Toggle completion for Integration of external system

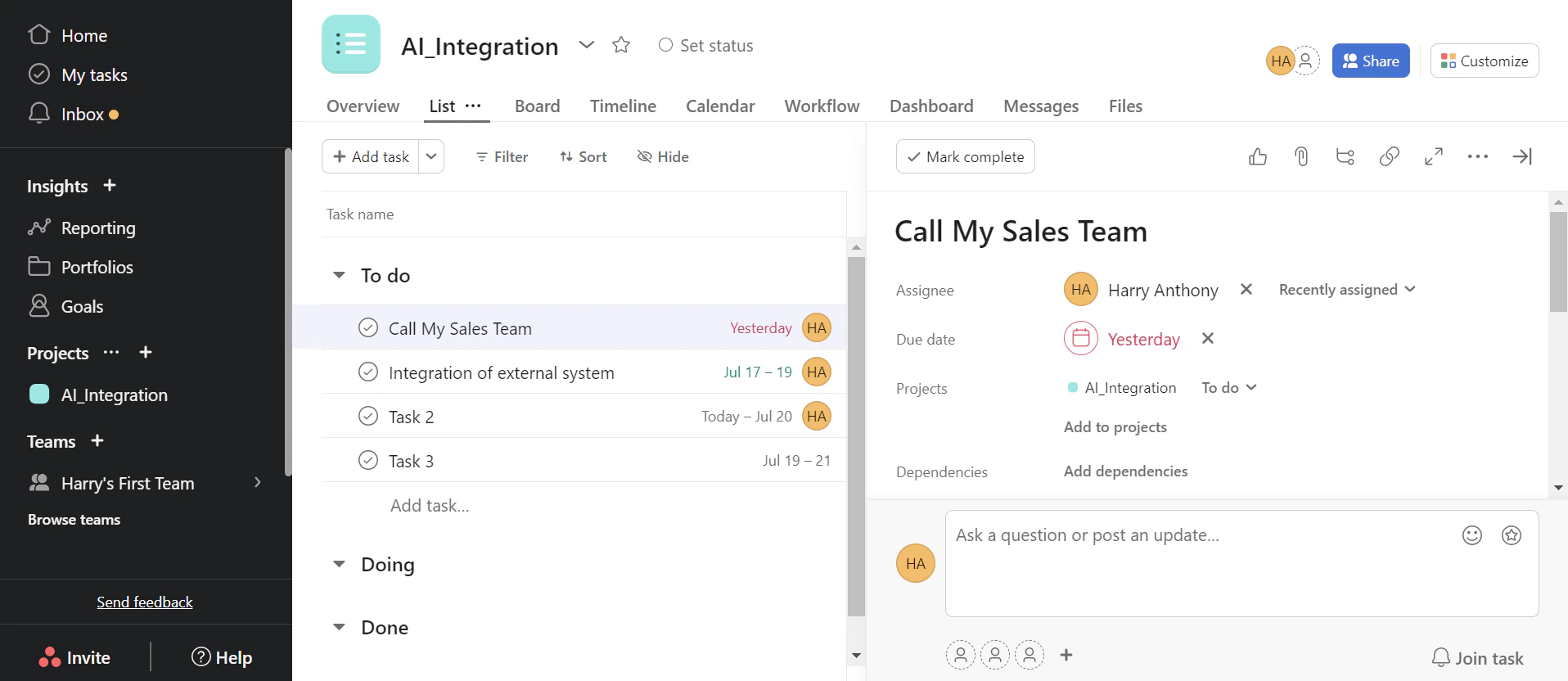click(368, 372)
